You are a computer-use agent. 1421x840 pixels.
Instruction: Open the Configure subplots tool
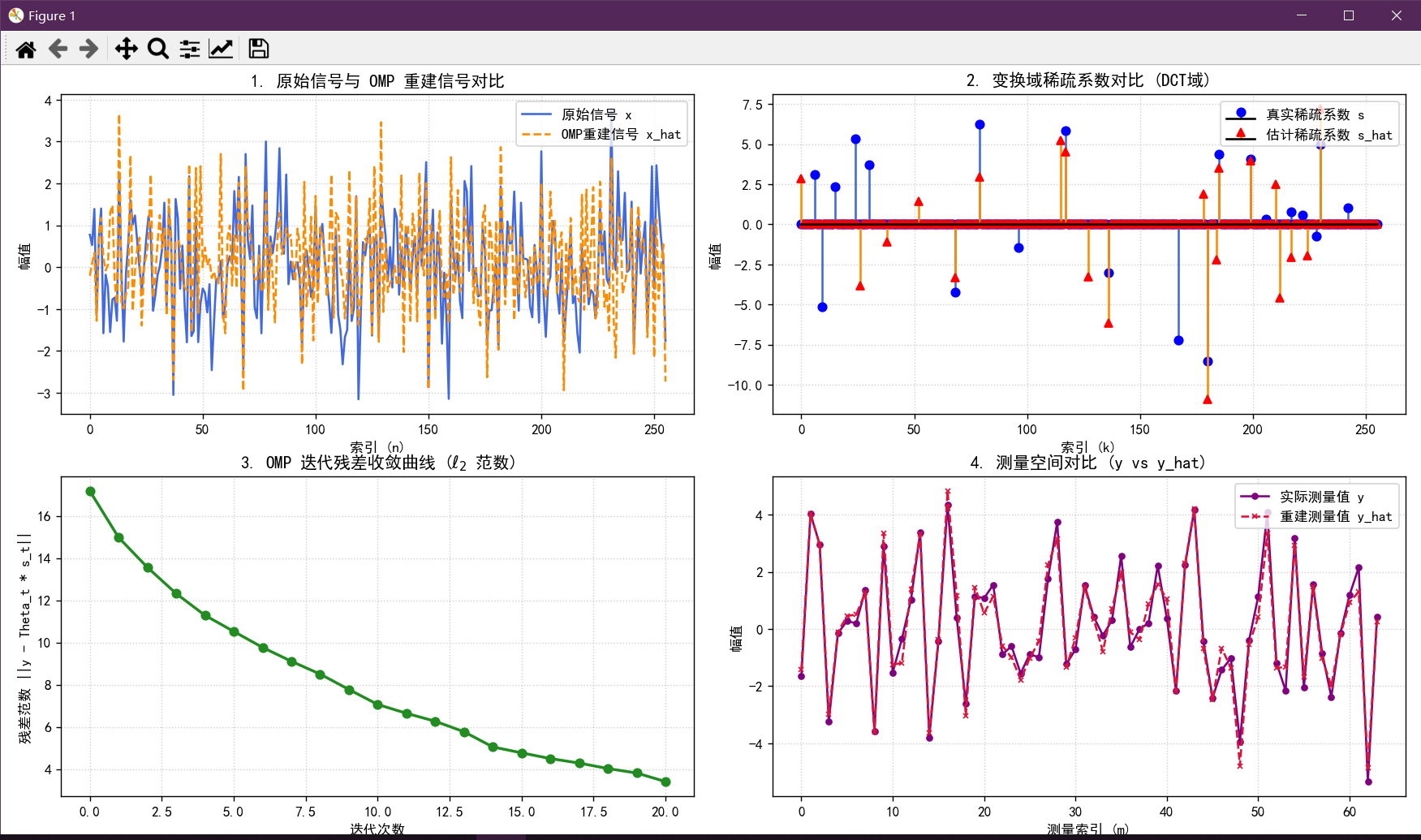[190, 49]
